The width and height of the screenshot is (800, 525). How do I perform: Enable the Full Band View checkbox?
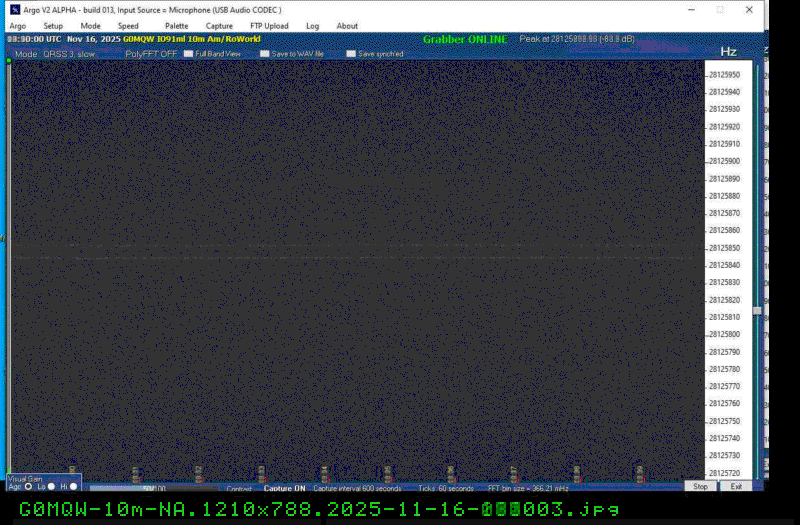[x=188, y=54]
